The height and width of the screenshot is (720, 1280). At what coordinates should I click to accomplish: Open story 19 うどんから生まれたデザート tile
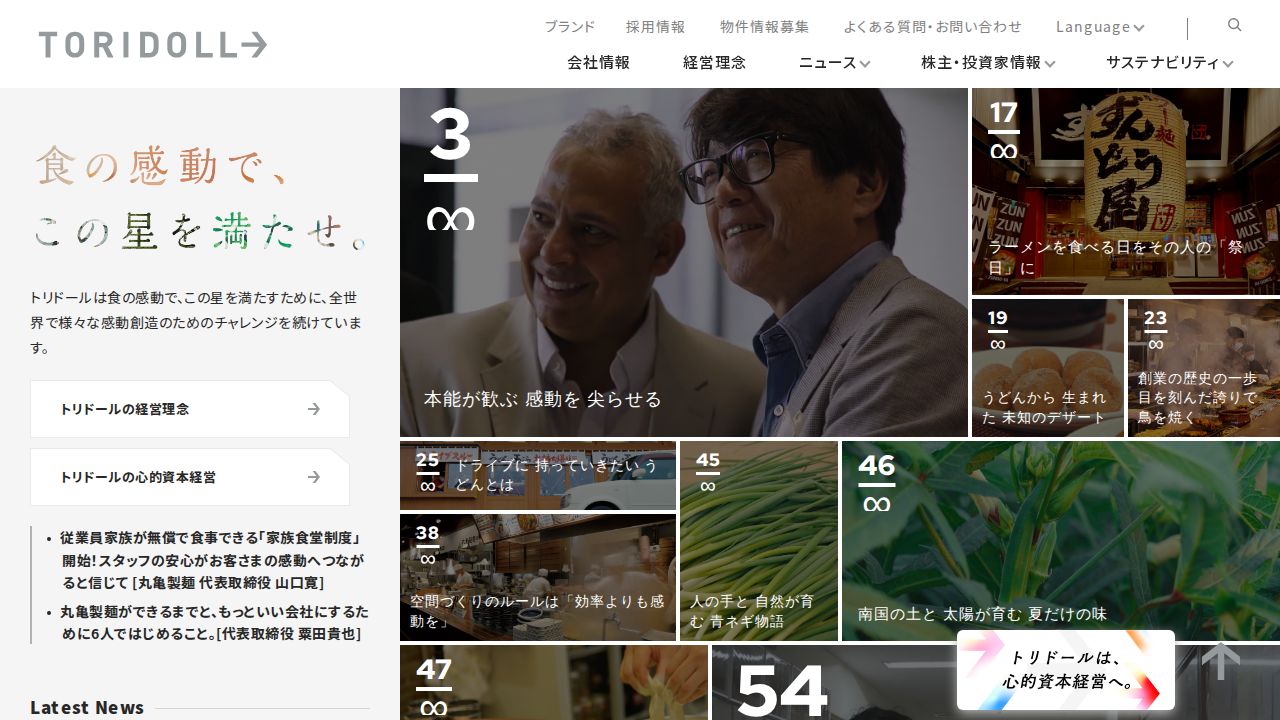pos(1048,368)
